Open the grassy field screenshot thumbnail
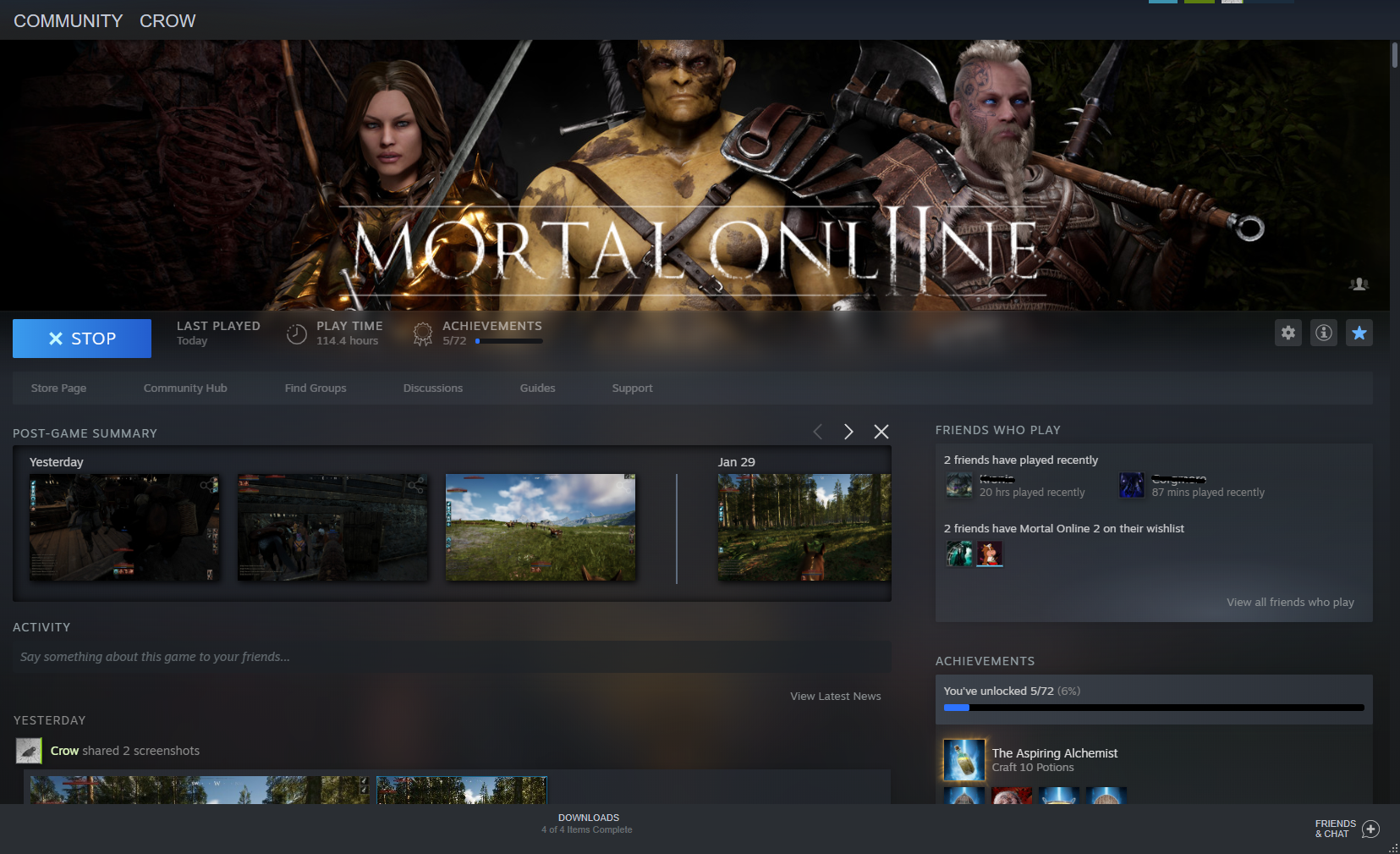This screenshot has height=854, width=1400. [541, 527]
